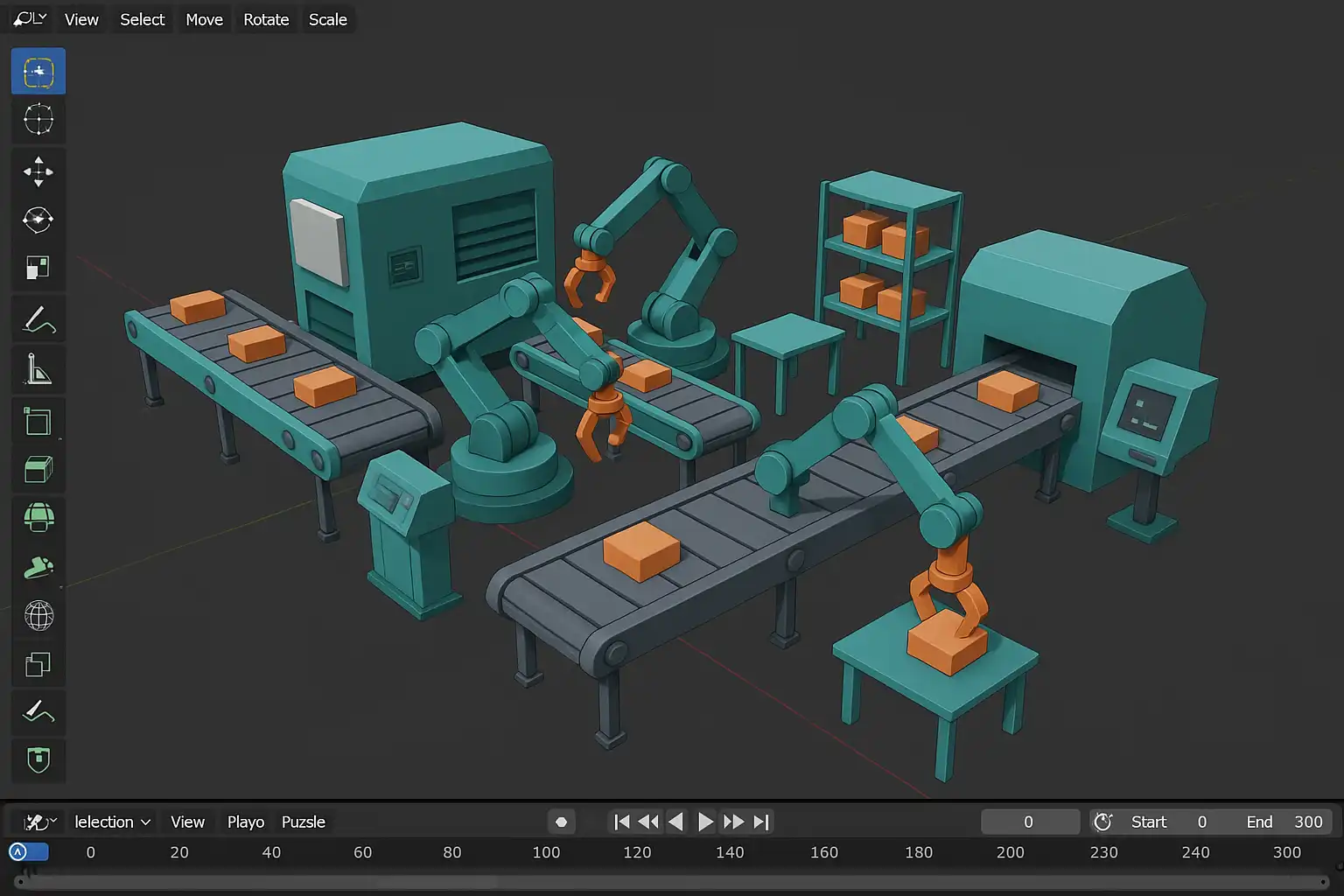Image resolution: width=1344 pixels, height=896 pixels.
Task: Click the timeline horizontal scrollbar
Action: [672, 882]
